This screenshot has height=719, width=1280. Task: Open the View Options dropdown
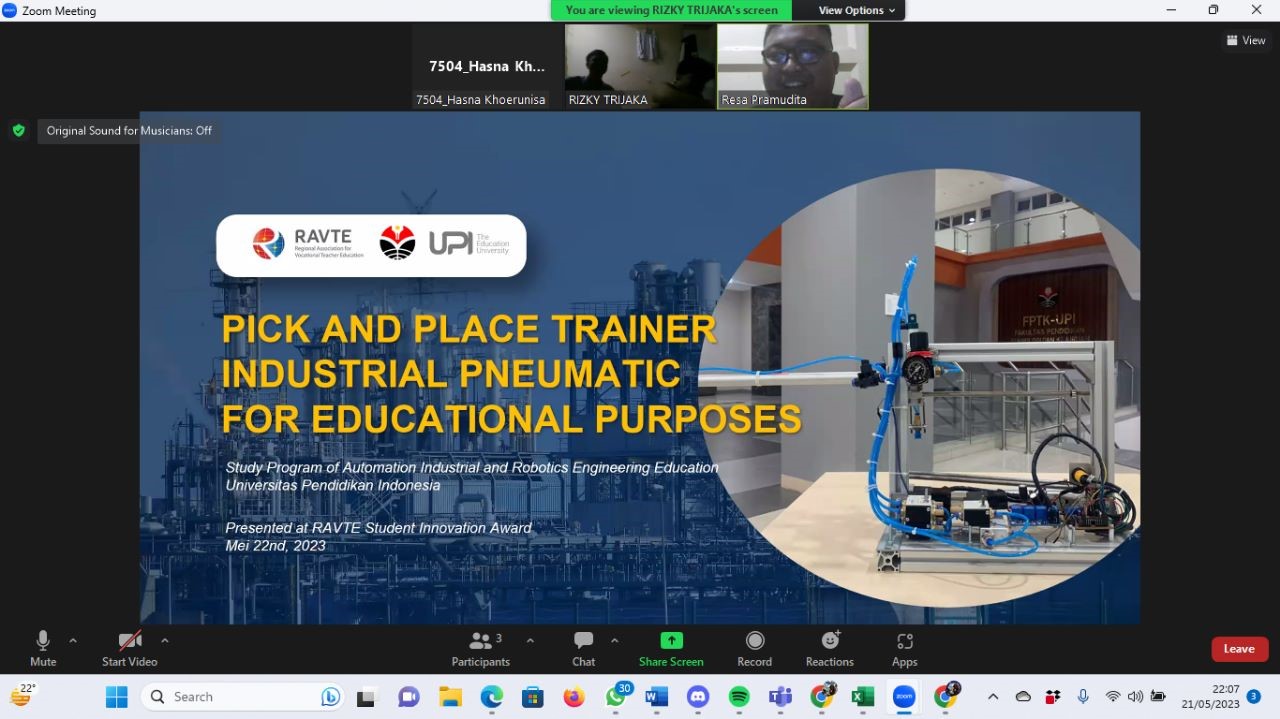coord(857,10)
